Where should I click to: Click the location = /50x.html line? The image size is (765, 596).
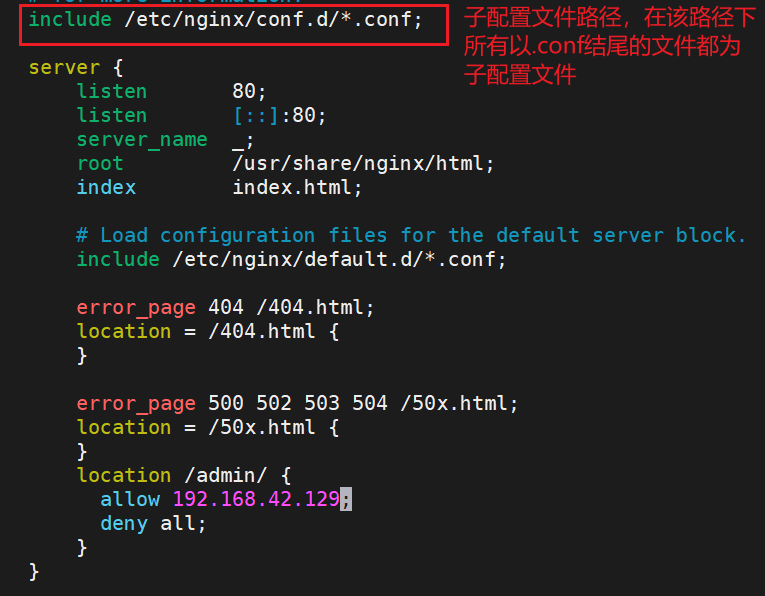coord(208,428)
